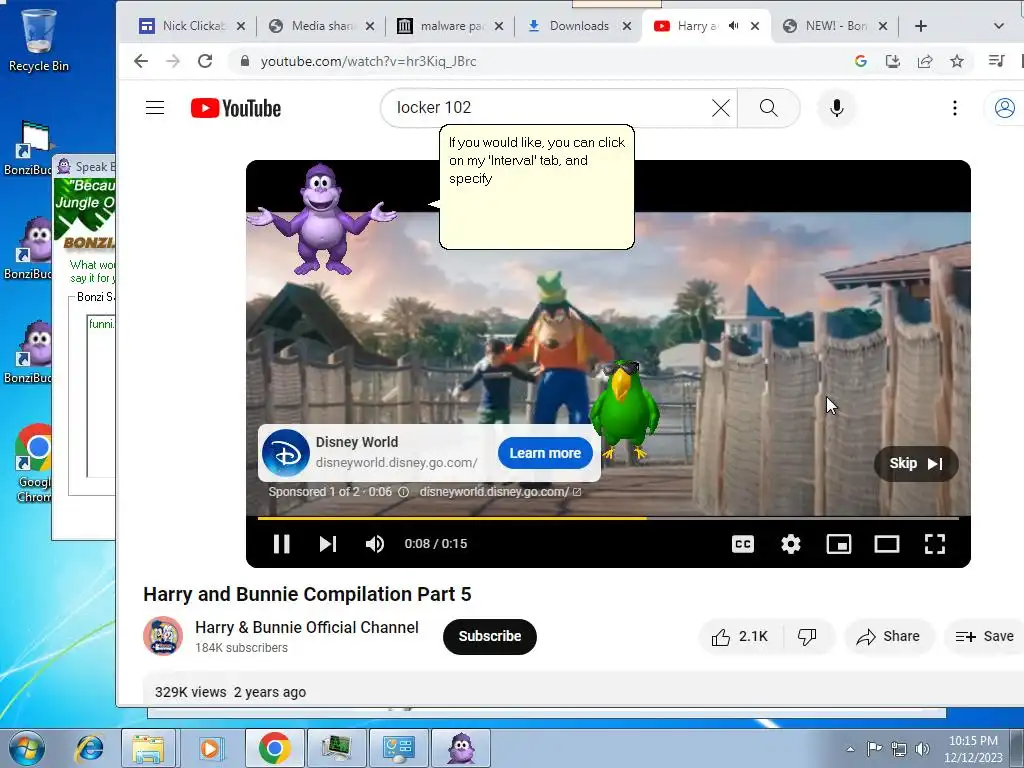
Task: Install app via address bar icon
Action: [893, 61]
